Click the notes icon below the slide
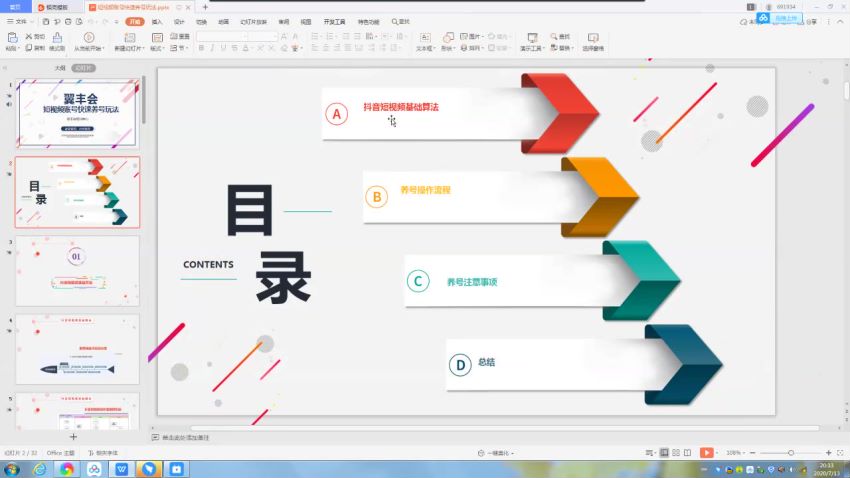This screenshot has width=850, height=478. tap(156, 437)
